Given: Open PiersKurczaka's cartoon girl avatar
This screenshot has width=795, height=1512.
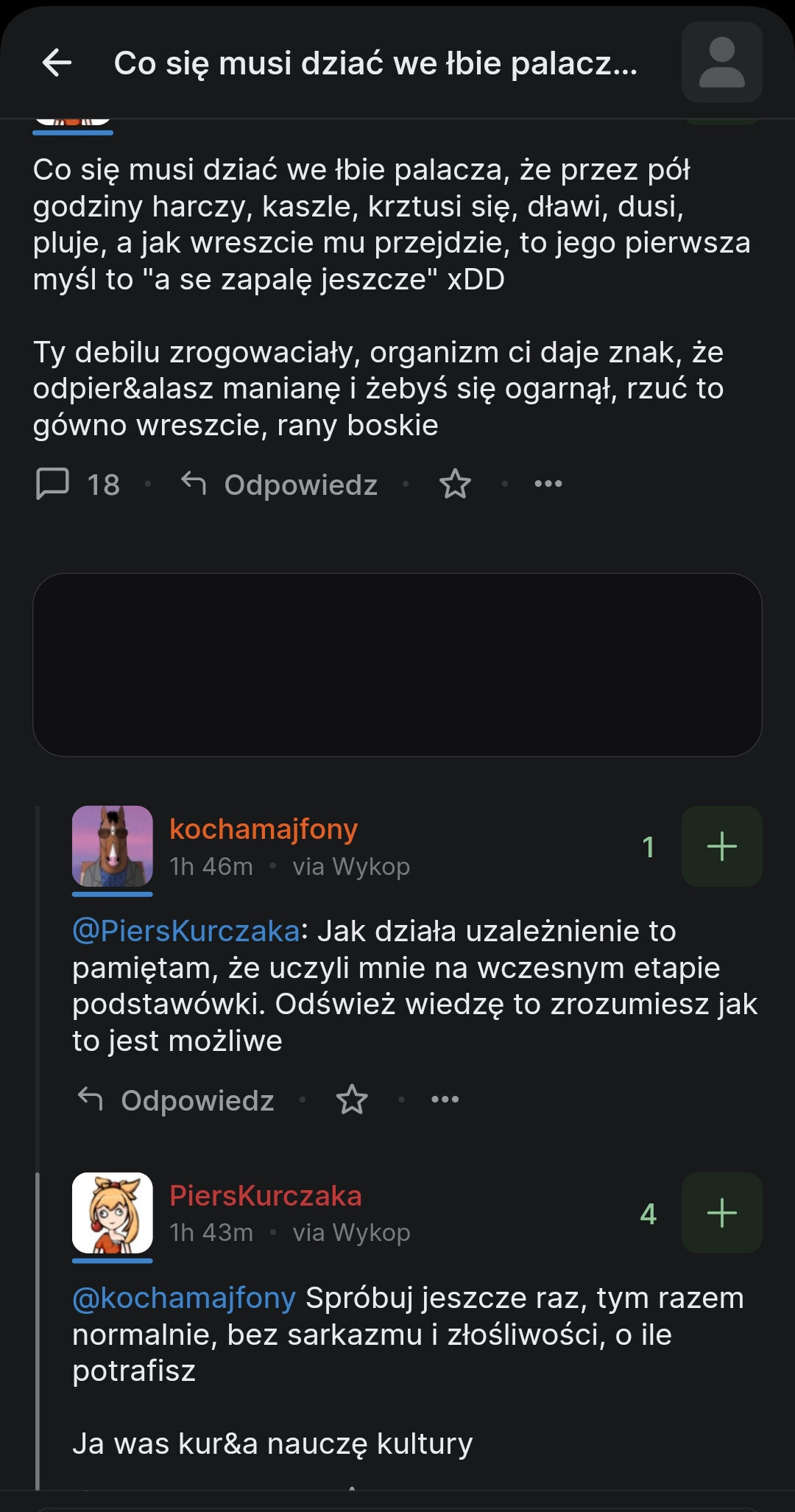Looking at the screenshot, I should coord(112,1212).
